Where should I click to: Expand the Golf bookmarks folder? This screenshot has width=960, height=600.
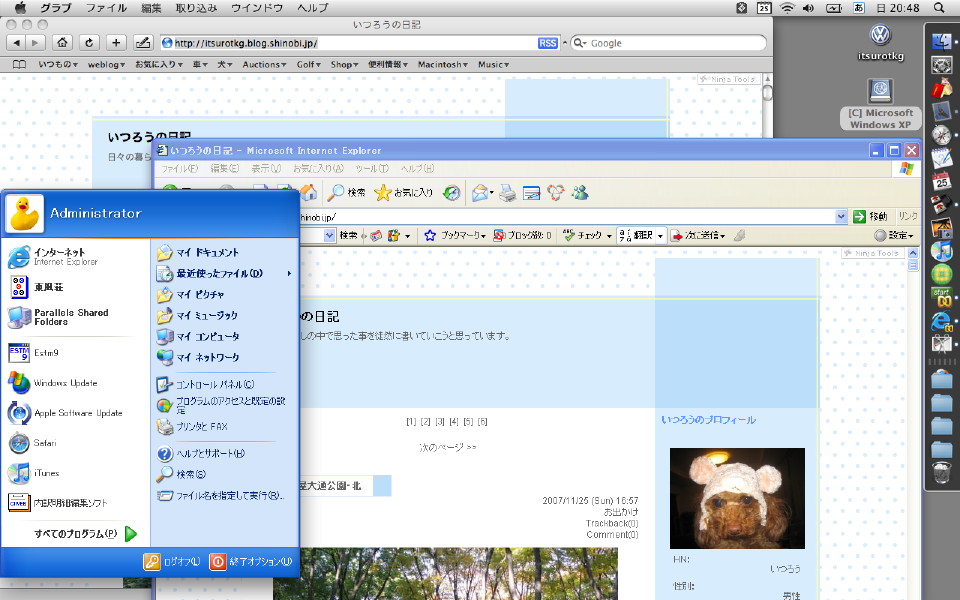(x=309, y=64)
